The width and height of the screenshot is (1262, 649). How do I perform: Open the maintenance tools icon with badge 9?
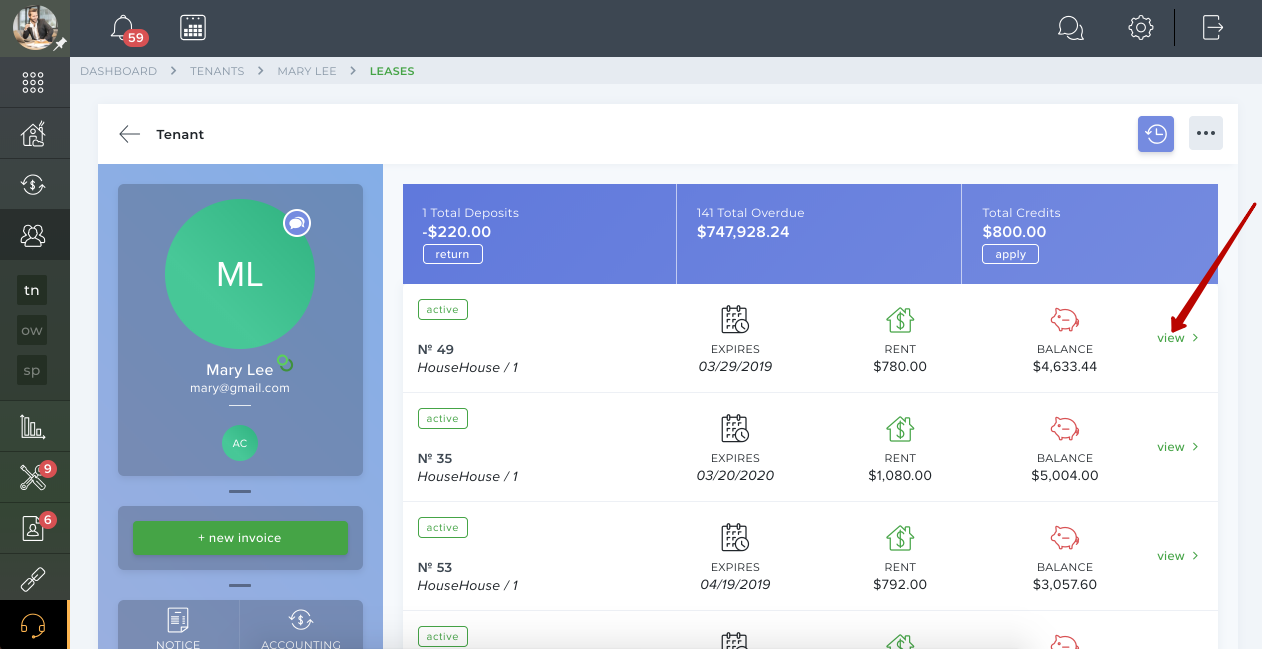[33, 478]
